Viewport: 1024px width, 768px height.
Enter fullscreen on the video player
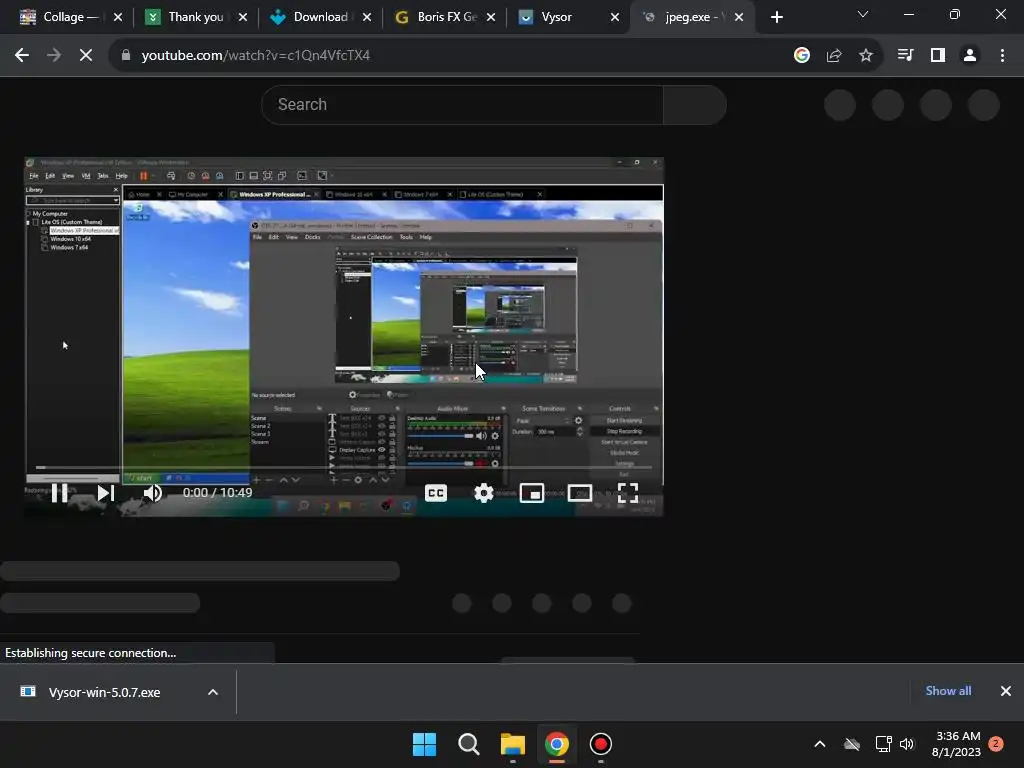pyautogui.click(x=628, y=493)
